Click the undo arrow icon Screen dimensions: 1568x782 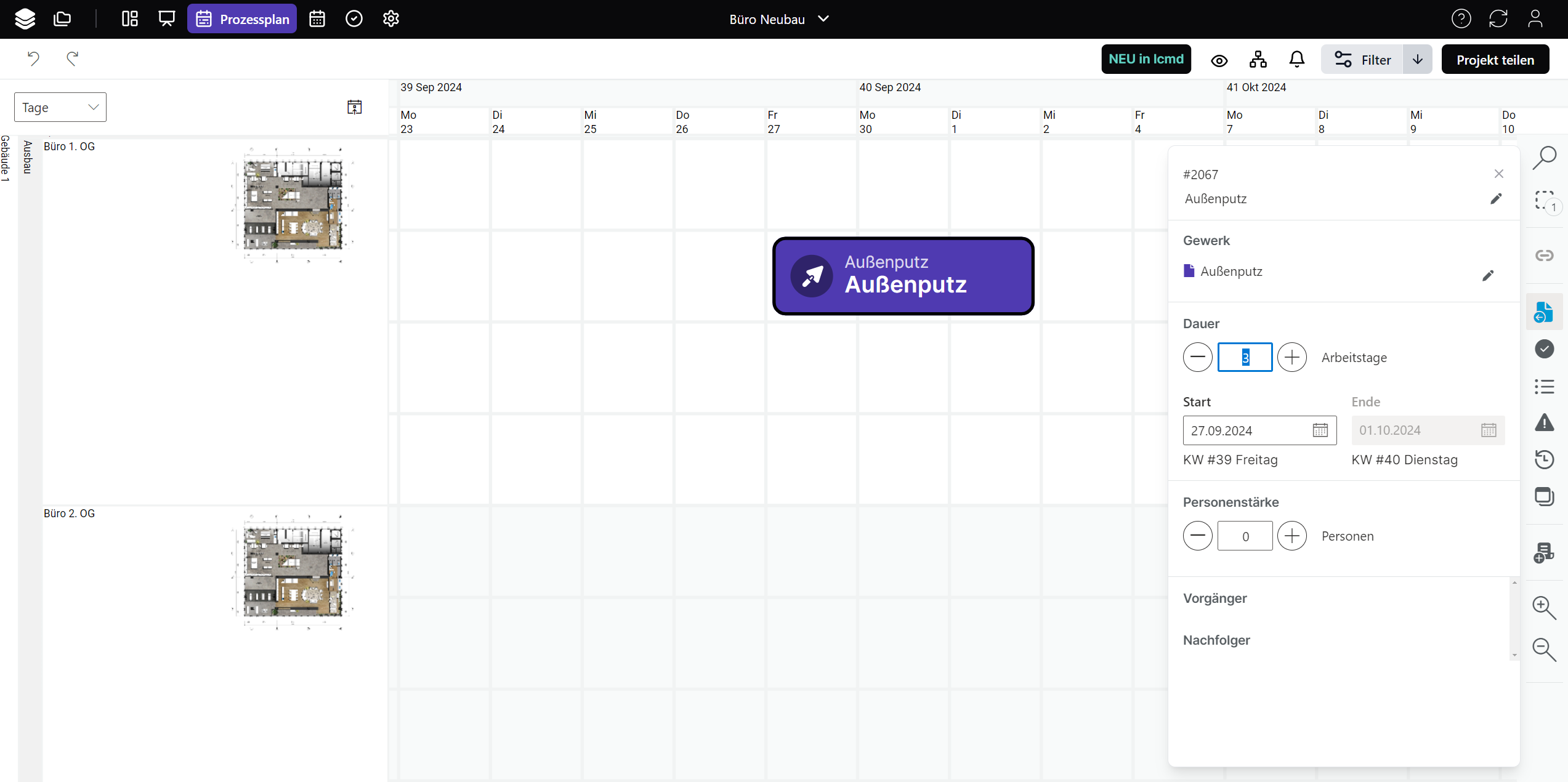pyautogui.click(x=33, y=58)
